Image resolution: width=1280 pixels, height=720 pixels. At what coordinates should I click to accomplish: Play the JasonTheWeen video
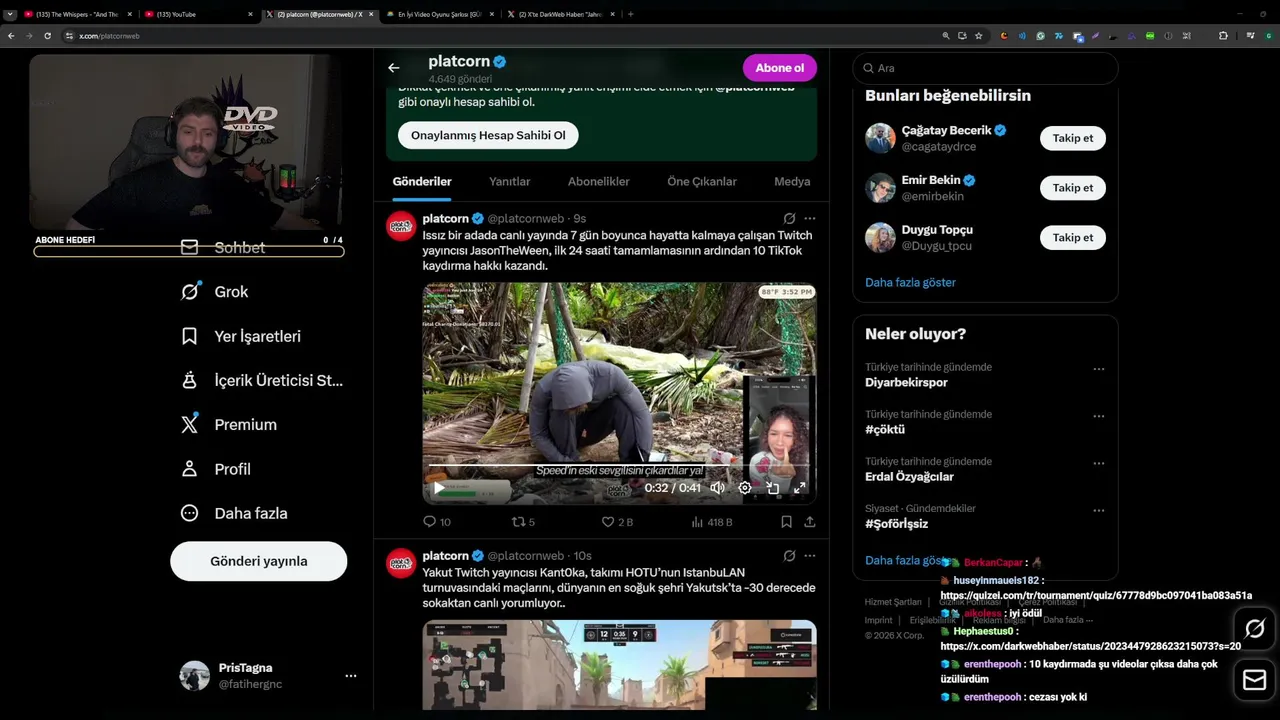point(438,488)
